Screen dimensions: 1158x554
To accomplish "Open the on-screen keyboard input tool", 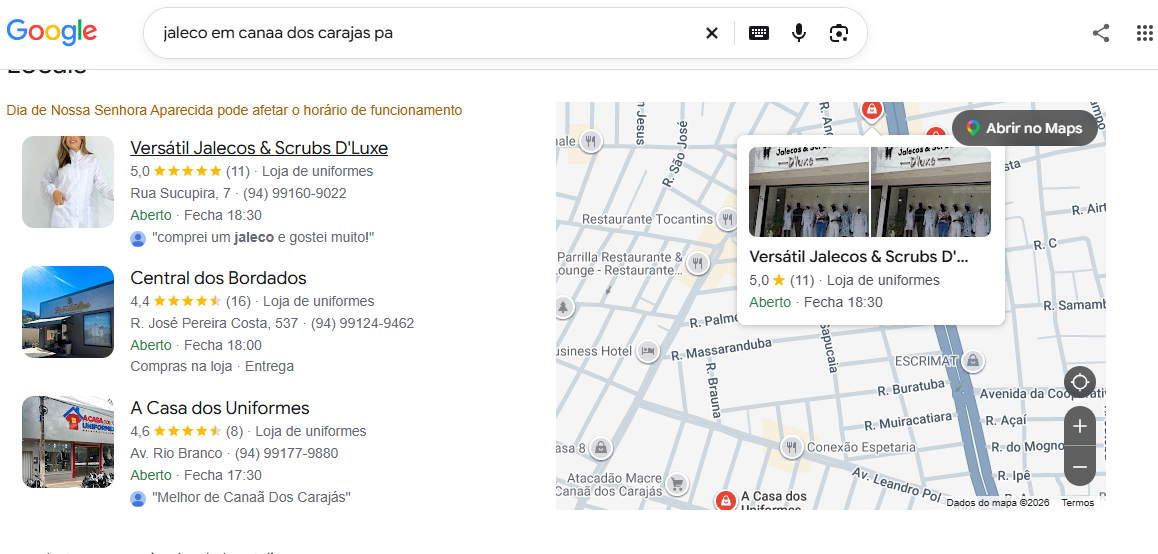I will pyautogui.click(x=759, y=33).
